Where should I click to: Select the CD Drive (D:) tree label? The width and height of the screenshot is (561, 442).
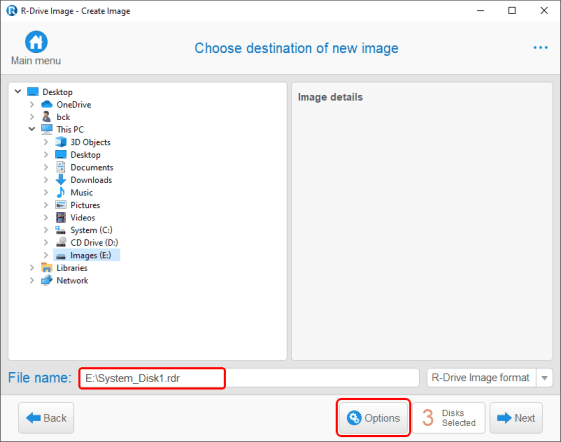(94, 242)
